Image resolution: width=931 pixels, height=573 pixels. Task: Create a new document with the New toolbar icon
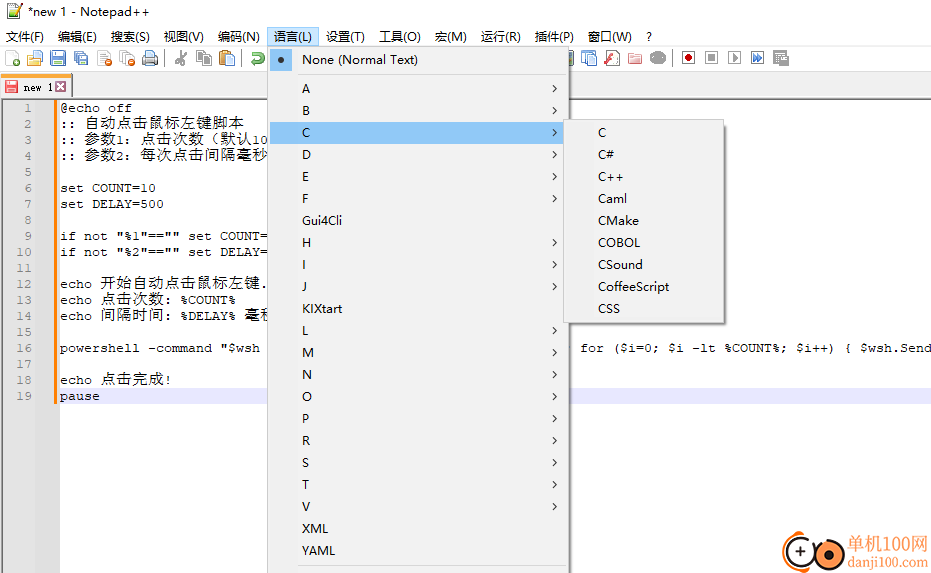click(x=12, y=58)
